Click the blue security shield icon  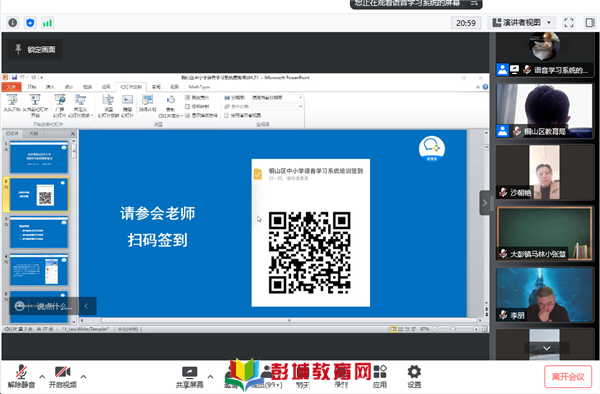click(x=30, y=23)
